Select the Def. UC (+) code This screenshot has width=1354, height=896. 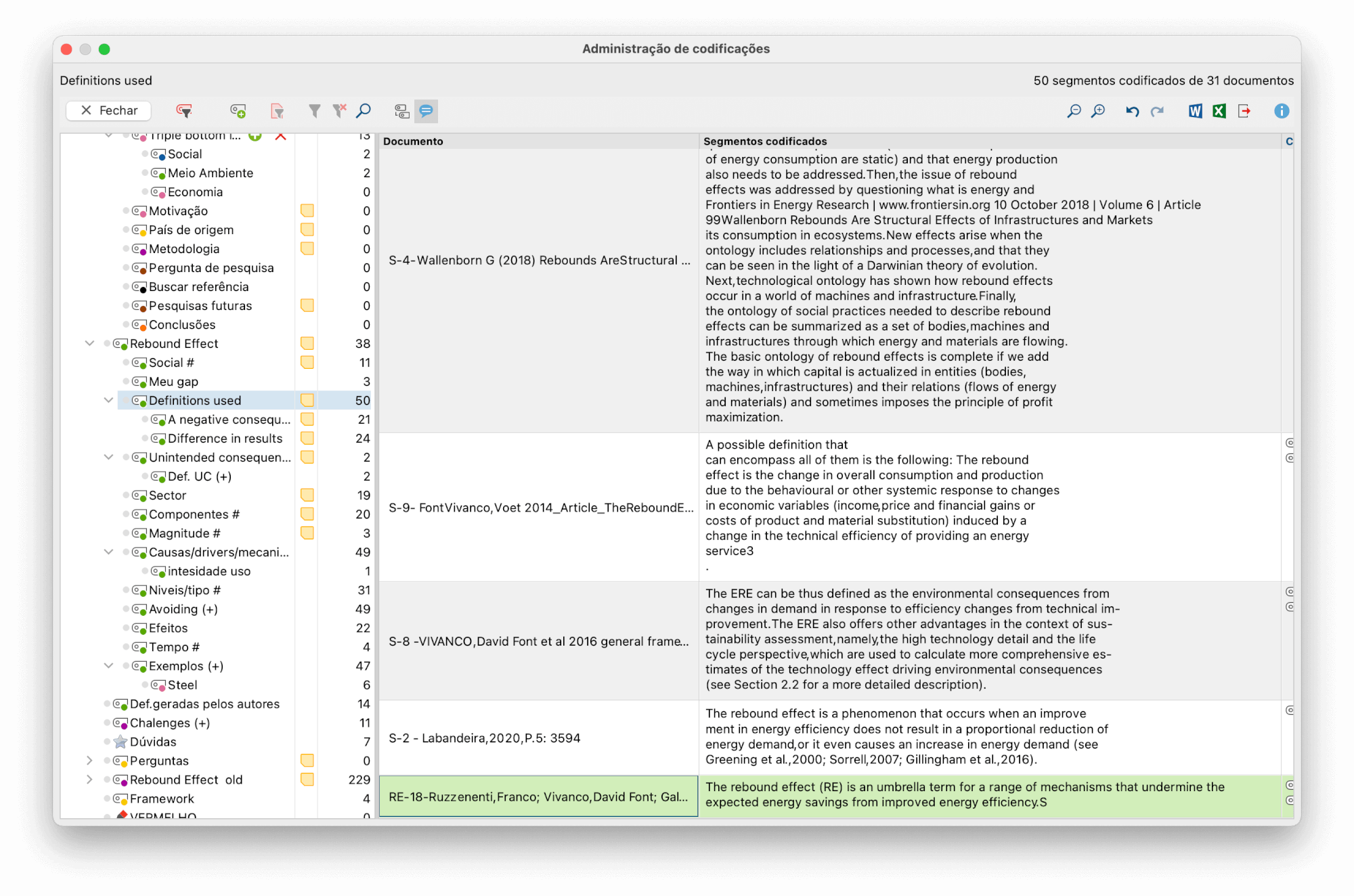coord(200,476)
